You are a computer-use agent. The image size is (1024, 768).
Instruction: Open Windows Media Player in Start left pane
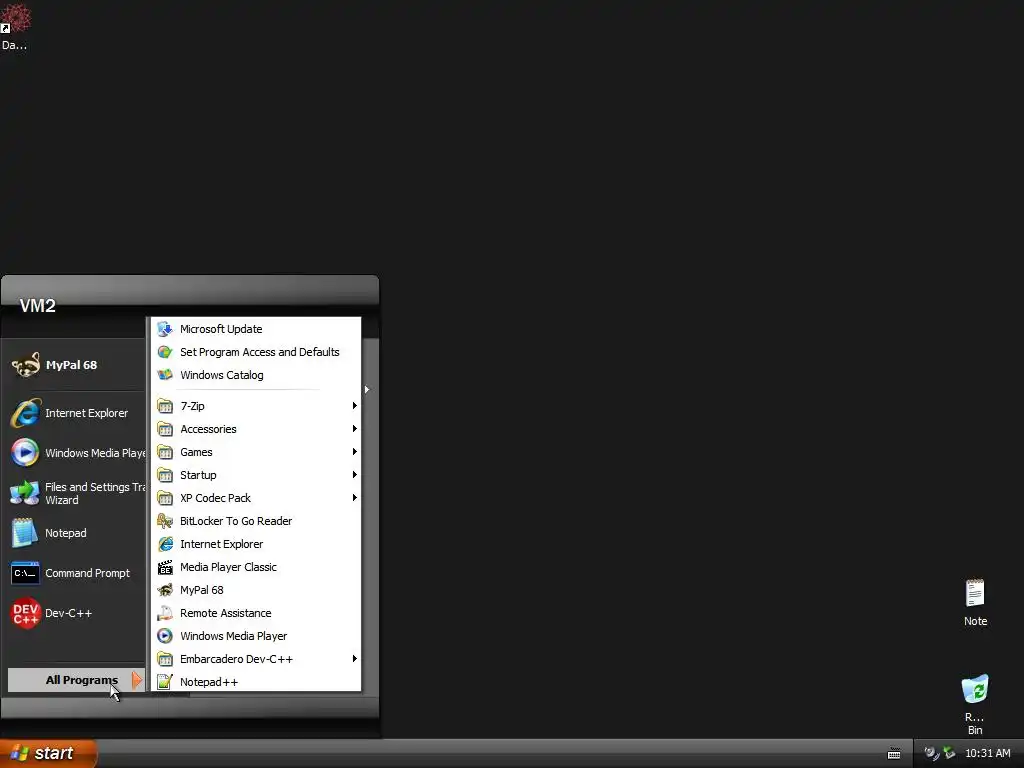tap(74, 453)
